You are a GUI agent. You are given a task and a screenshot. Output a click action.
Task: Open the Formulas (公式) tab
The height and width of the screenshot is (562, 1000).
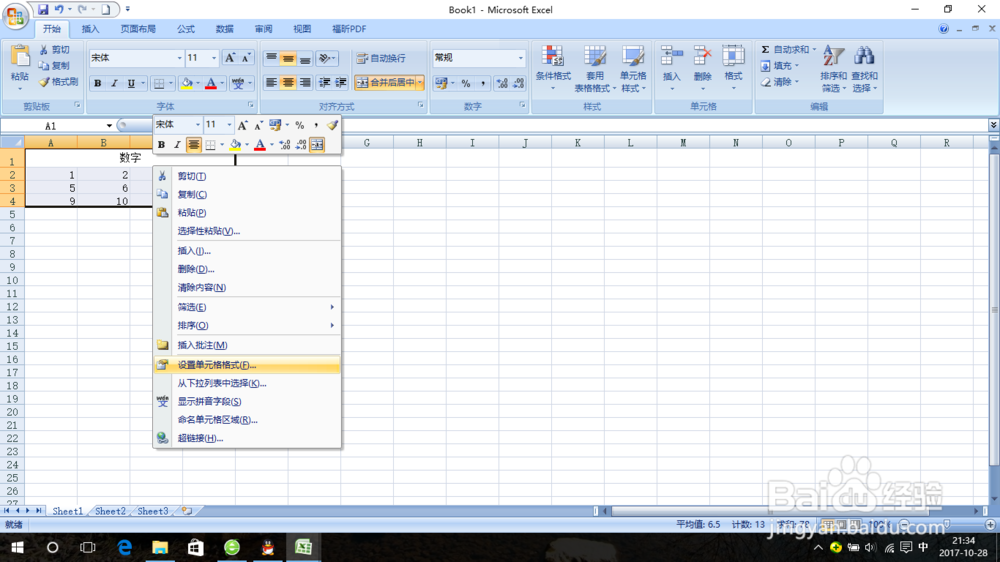pos(186,29)
